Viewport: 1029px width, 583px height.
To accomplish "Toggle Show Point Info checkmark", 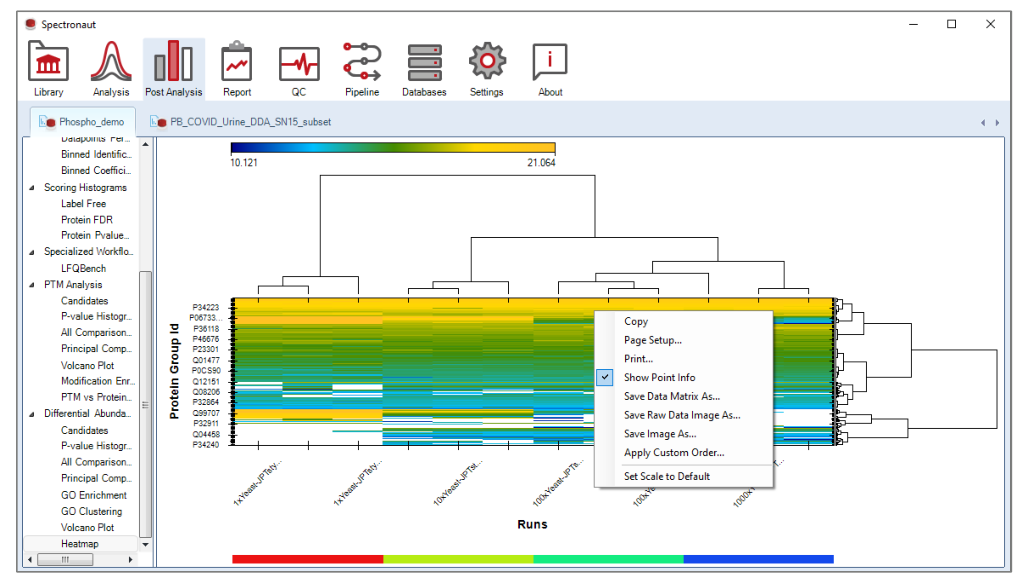I will (605, 378).
